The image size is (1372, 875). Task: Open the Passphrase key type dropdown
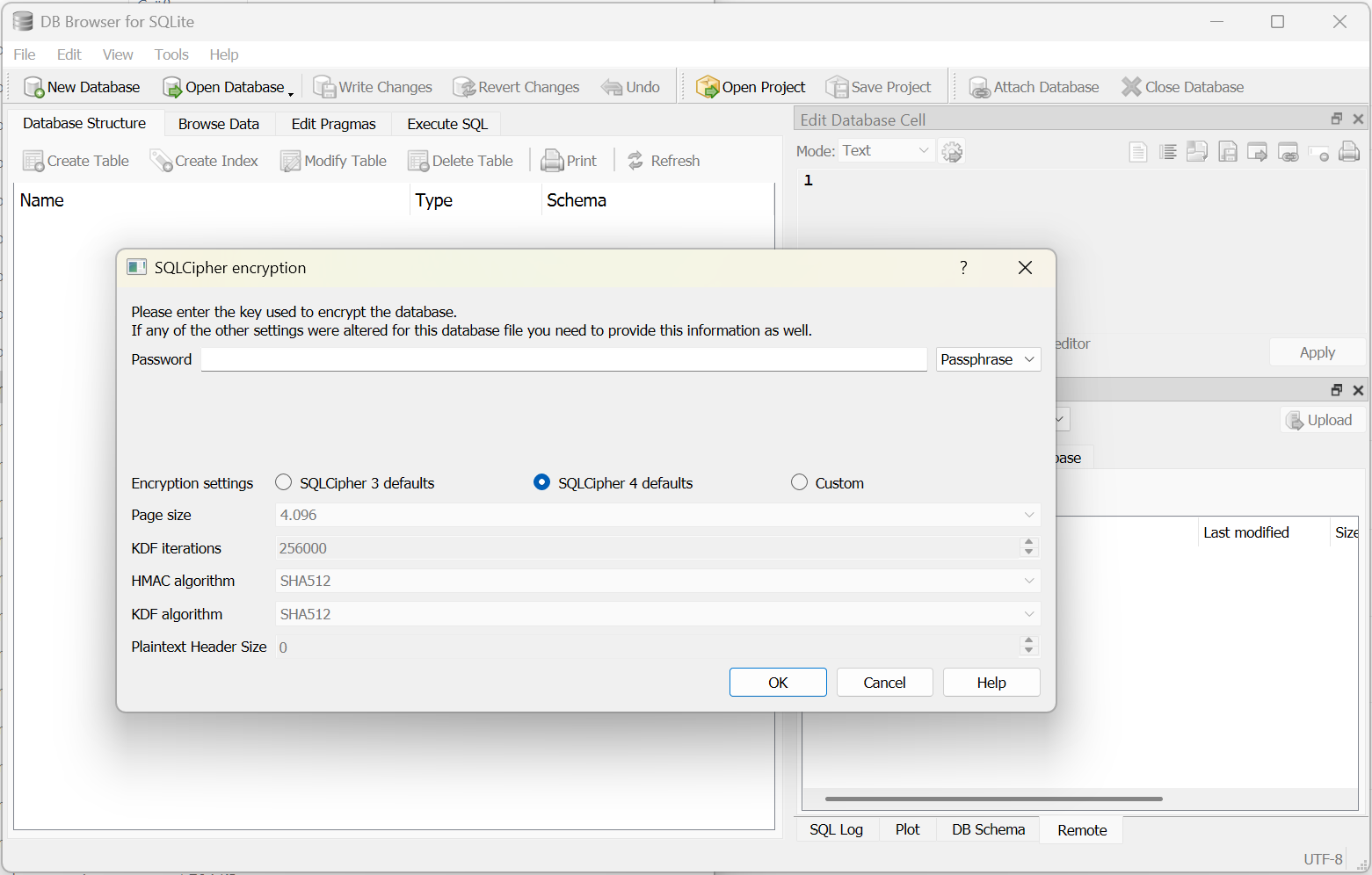pos(988,359)
